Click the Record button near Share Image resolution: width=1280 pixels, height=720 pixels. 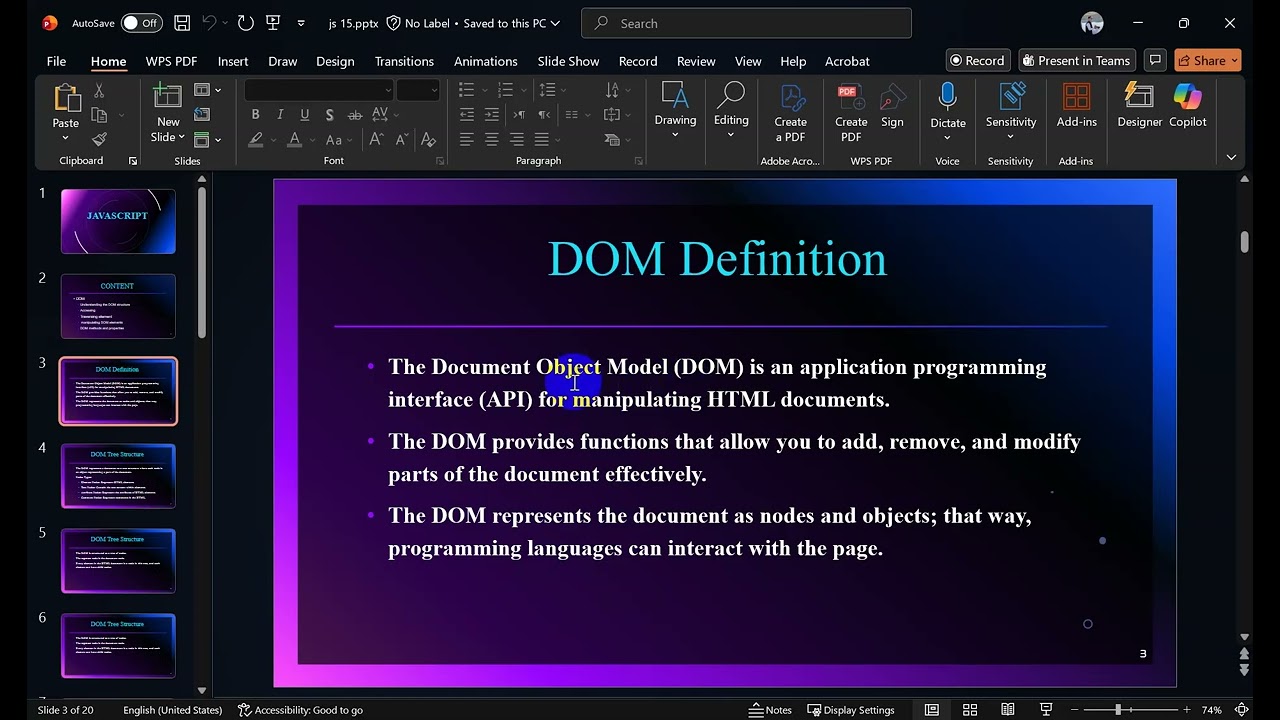click(x=978, y=60)
